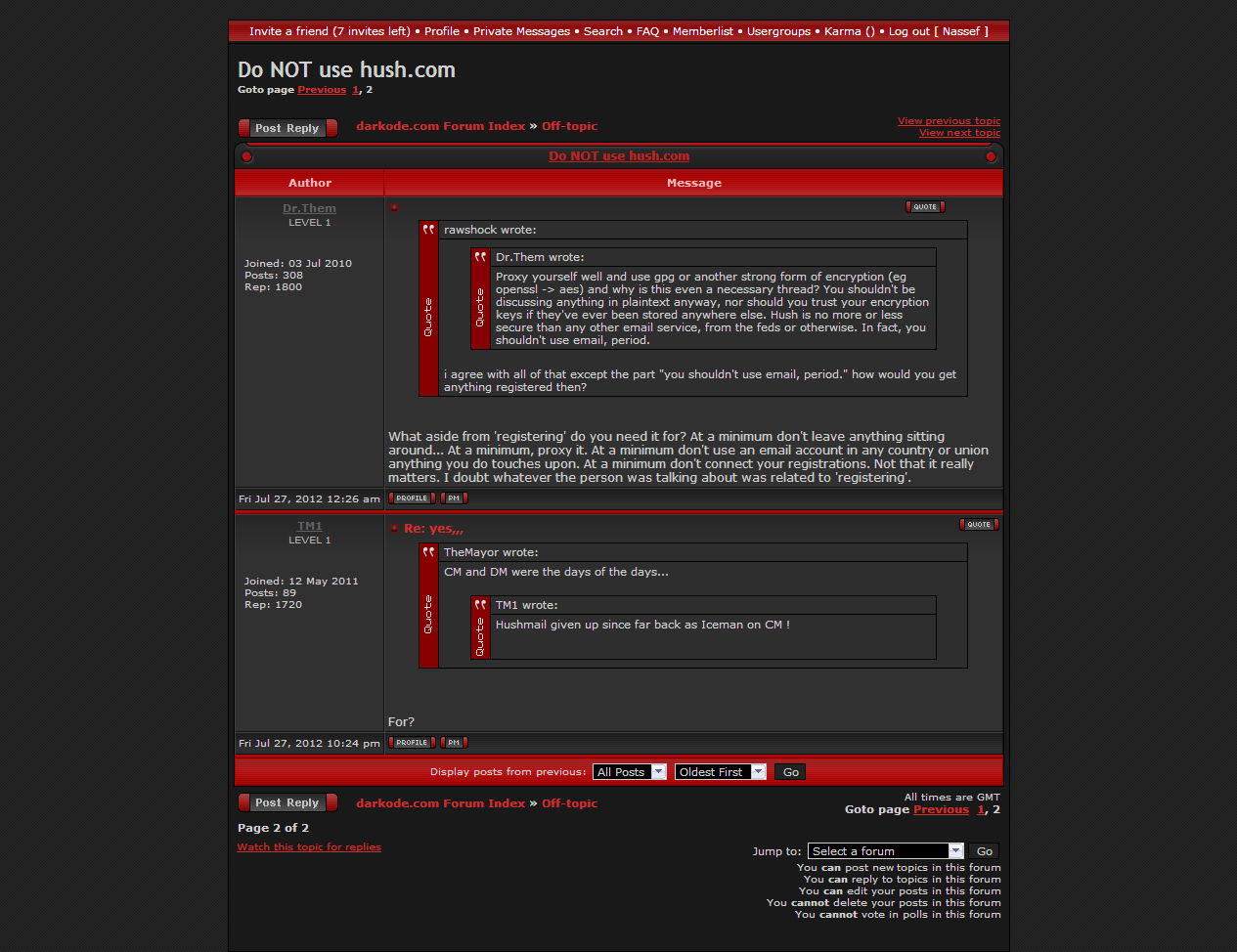The width and height of the screenshot is (1237, 952).
Task: Click 'Watch this topic for replies' link
Action: click(x=309, y=847)
